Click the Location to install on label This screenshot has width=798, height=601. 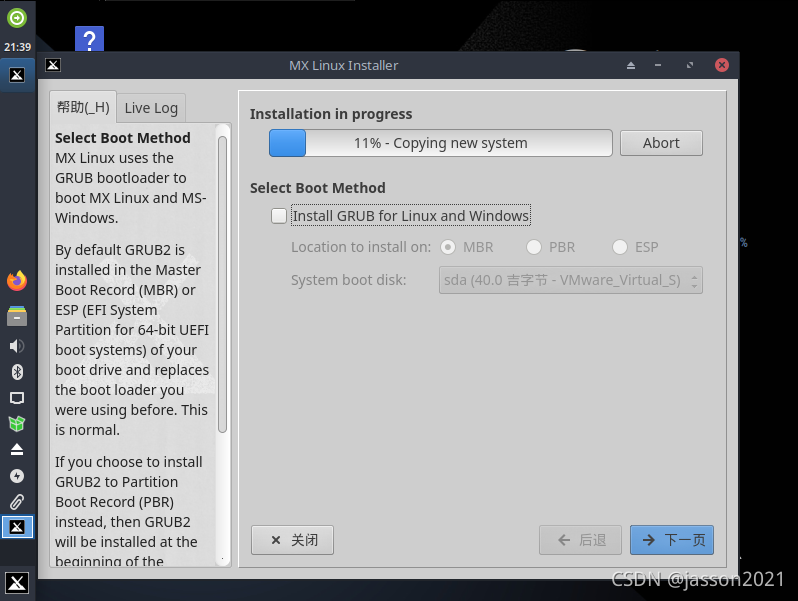[x=361, y=247]
